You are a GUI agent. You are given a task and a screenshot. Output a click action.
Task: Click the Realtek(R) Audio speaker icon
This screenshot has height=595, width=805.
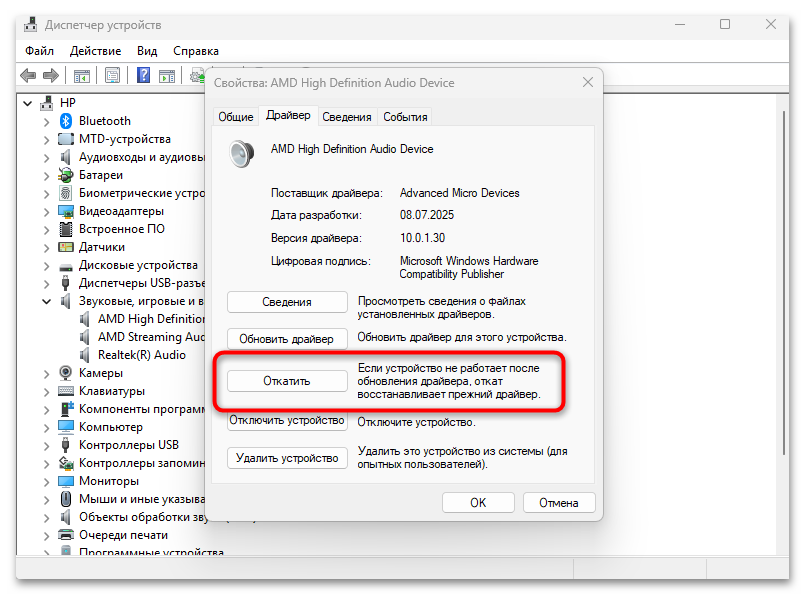tap(85, 355)
